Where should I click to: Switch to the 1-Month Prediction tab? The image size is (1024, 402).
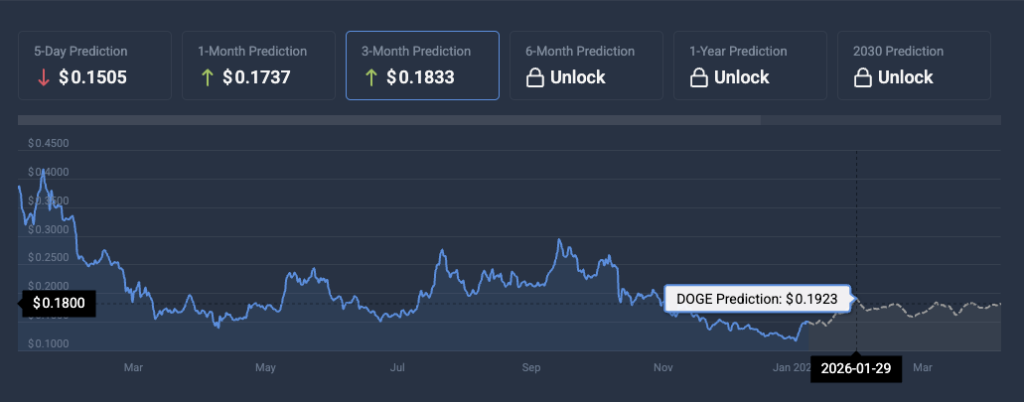click(x=258, y=65)
